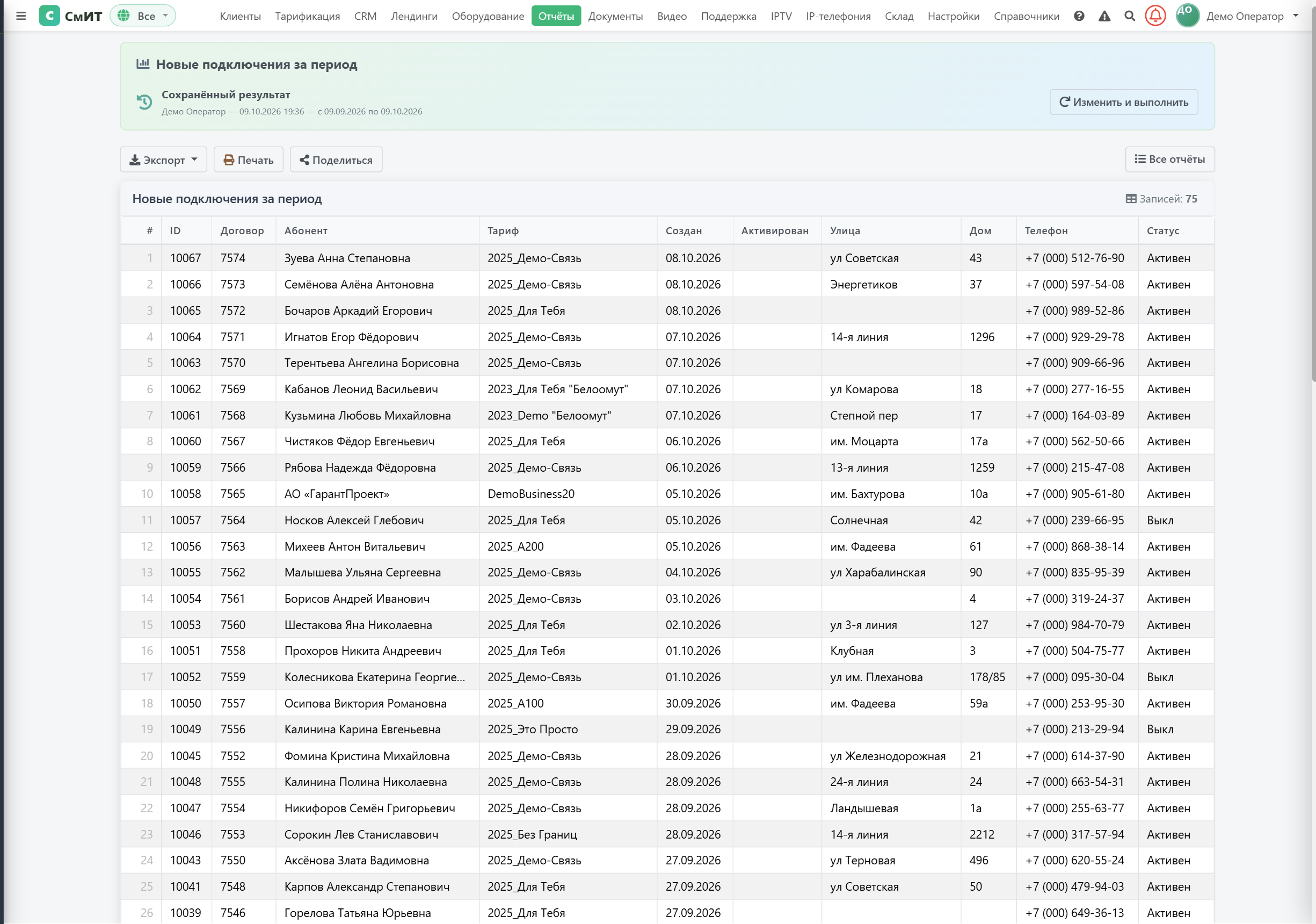This screenshot has height=924, width=1316.
Task: Open the red notification bell
Action: point(1155,16)
